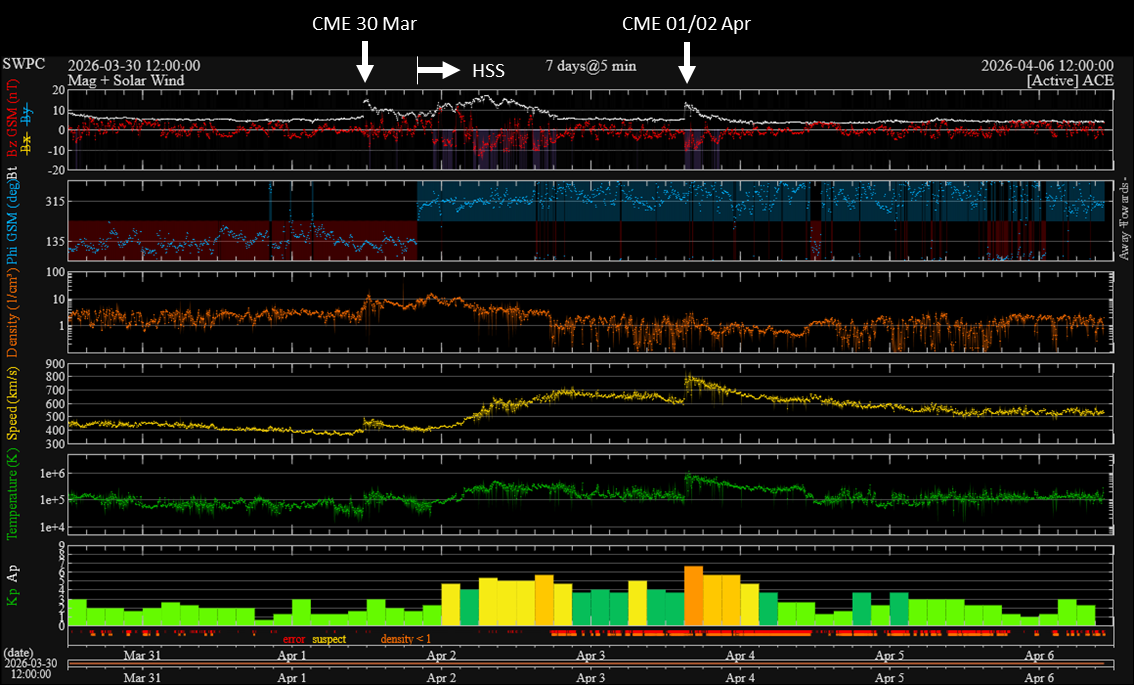Click the red Away sector block in Phi panel

[240, 240]
